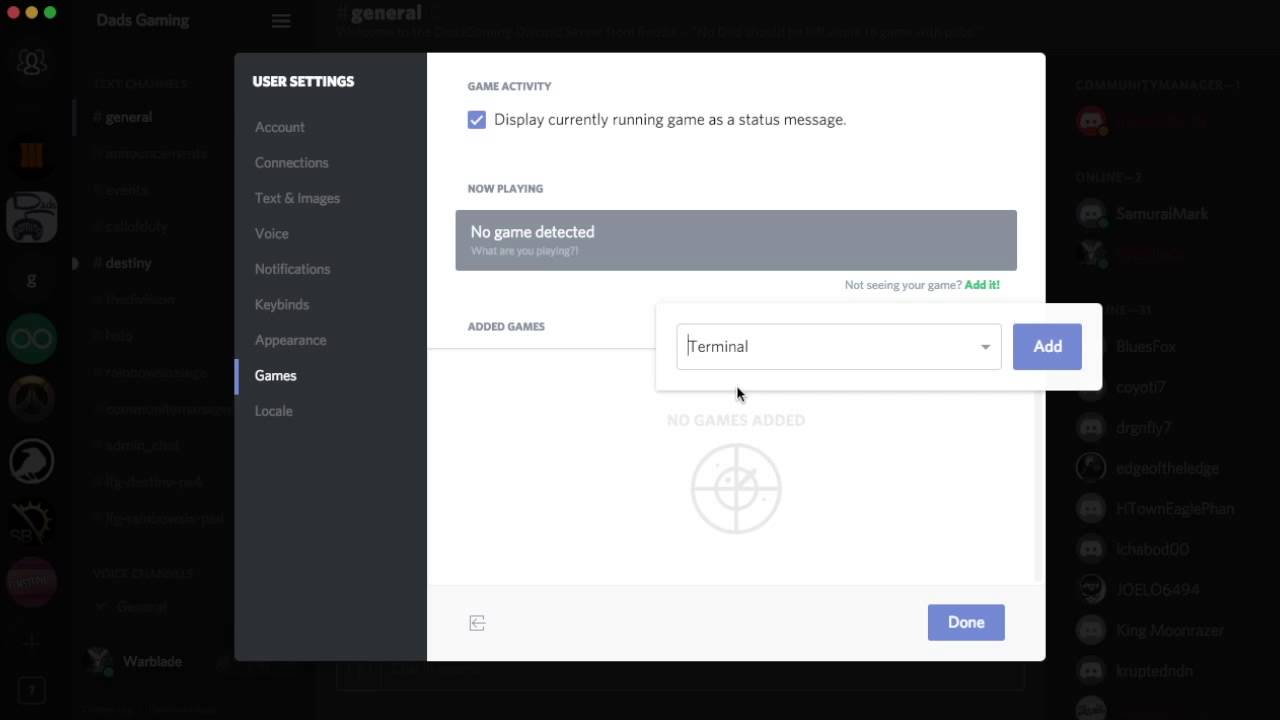Open the raven server icon

click(32, 462)
